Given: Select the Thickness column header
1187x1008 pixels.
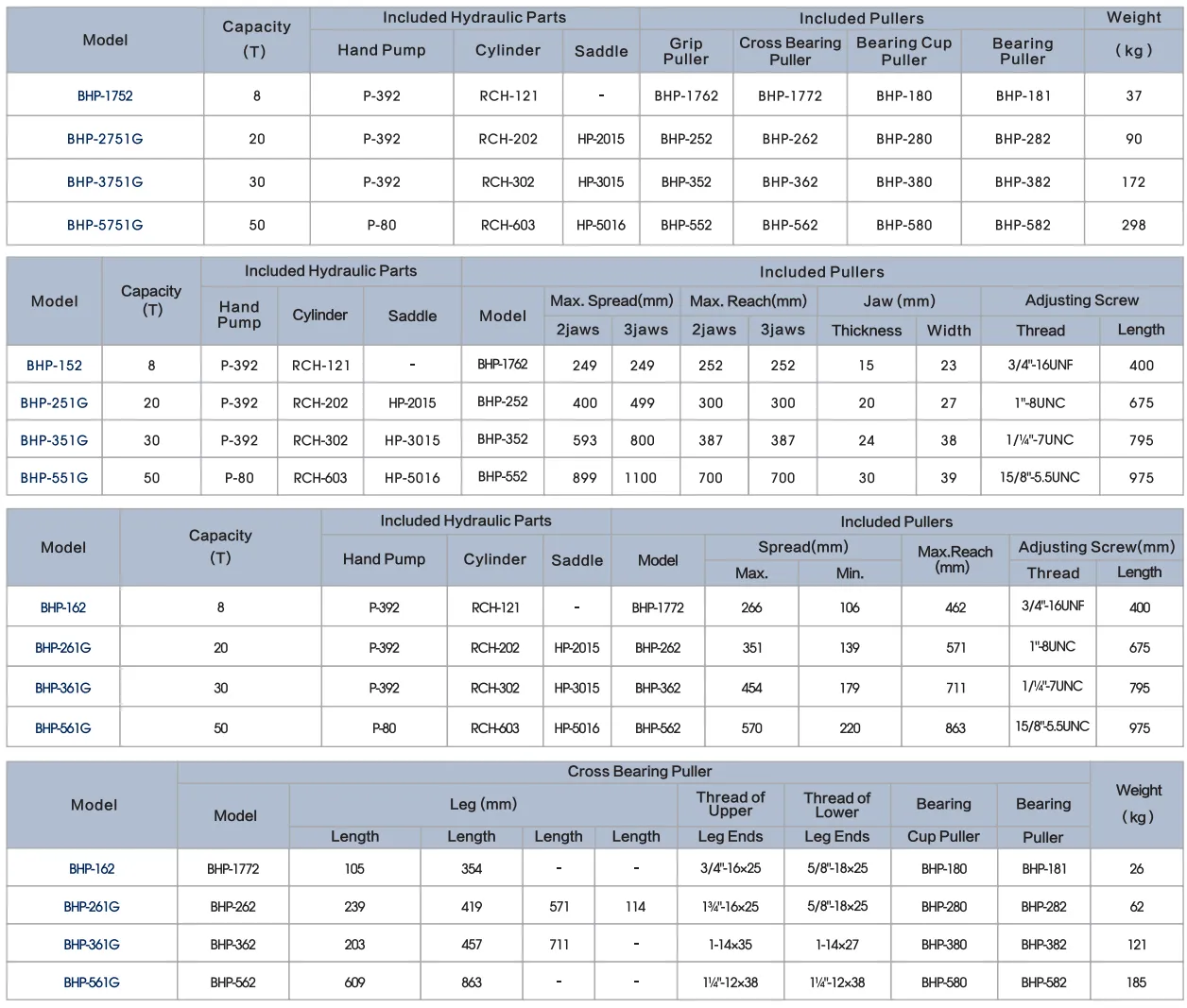Looking at the screenshot, I should coord(867,331).
